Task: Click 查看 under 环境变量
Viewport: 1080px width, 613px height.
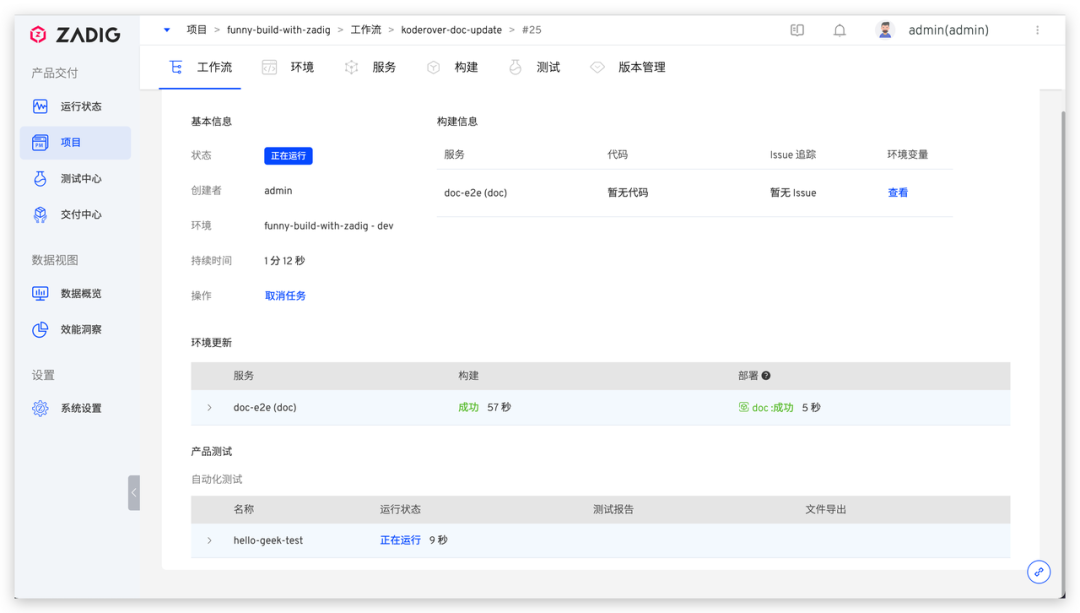Action: tap(897, 192)
